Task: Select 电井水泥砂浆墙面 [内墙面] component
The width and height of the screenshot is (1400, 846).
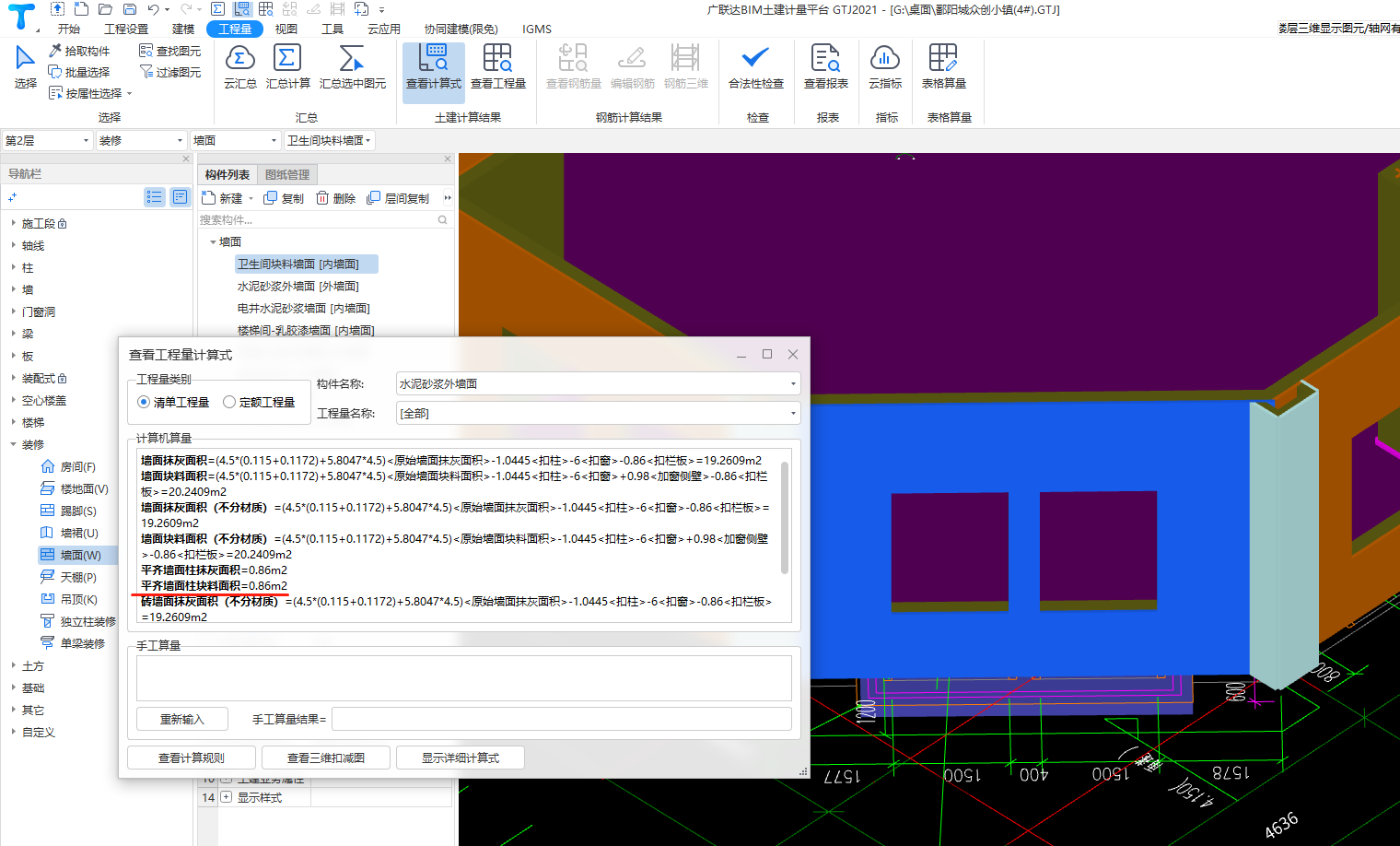Action: (x=304, y=309)
